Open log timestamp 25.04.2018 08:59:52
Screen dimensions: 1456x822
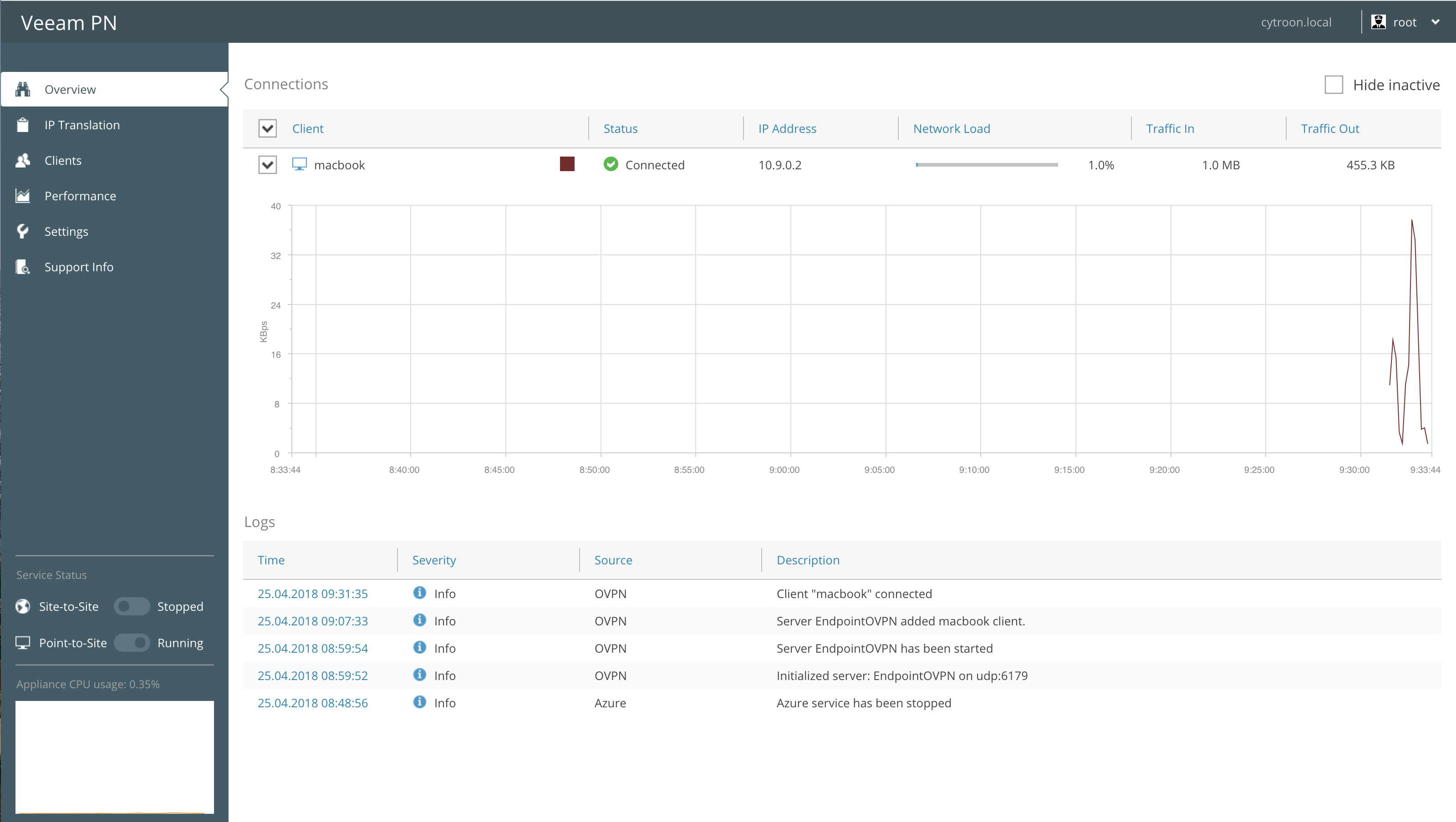coord(313,676)
